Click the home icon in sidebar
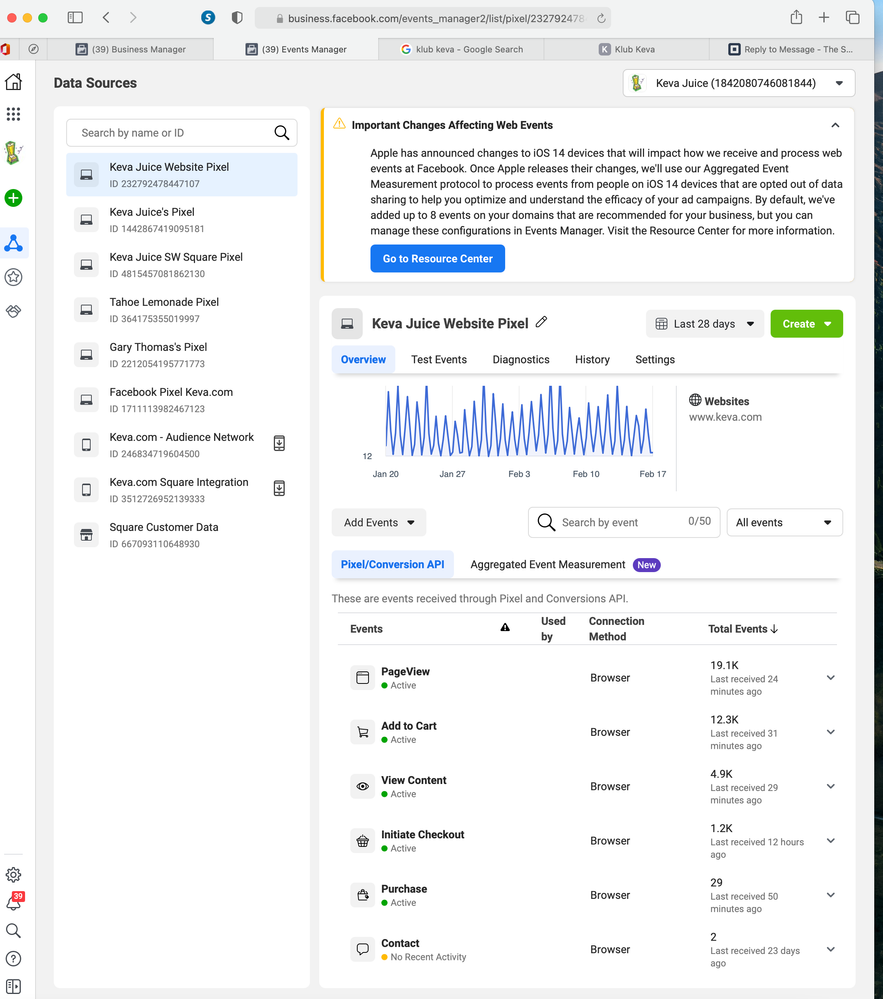 [14, 82]
